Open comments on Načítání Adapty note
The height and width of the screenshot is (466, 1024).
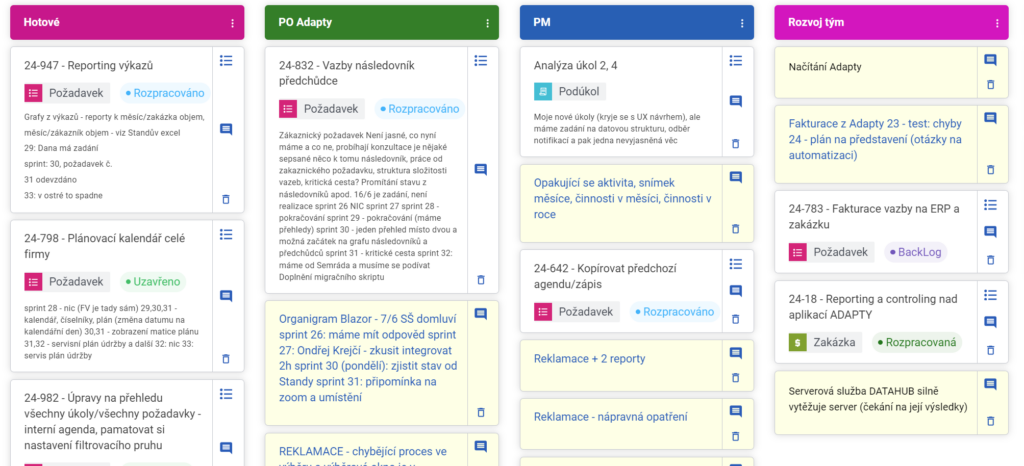(x=990, y=60)
